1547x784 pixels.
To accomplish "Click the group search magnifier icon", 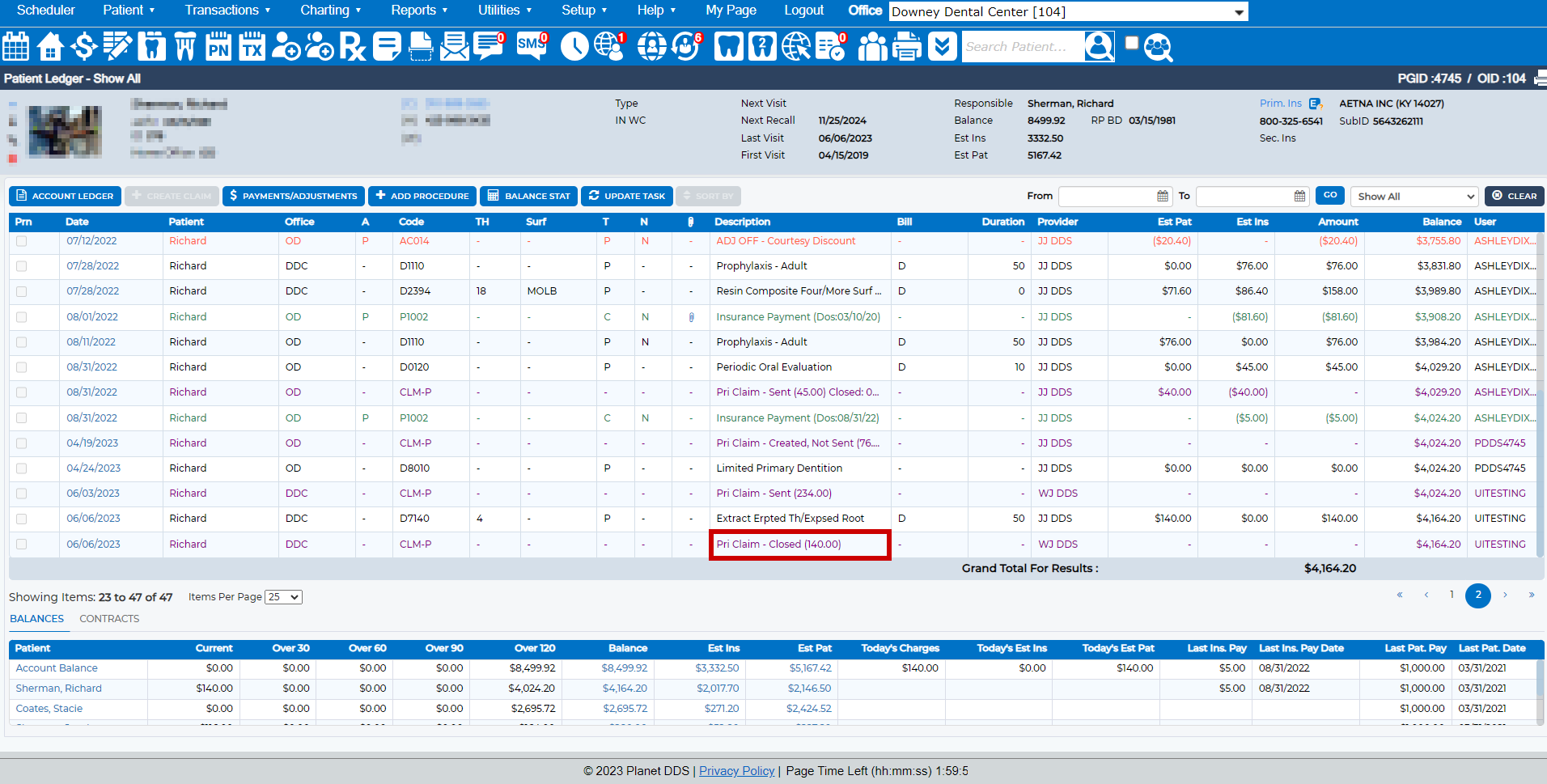I will 1159,48.
